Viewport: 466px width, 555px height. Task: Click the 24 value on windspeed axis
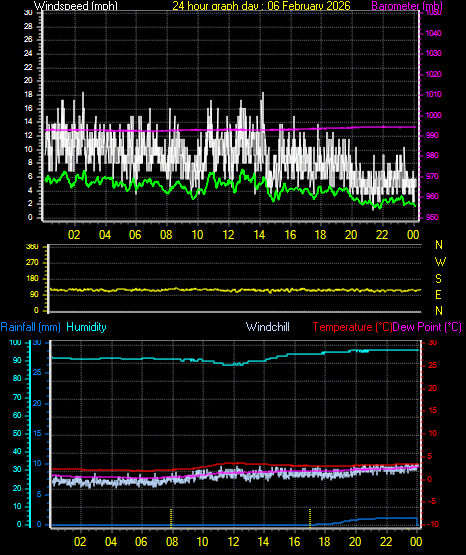[x=28, y=53]
